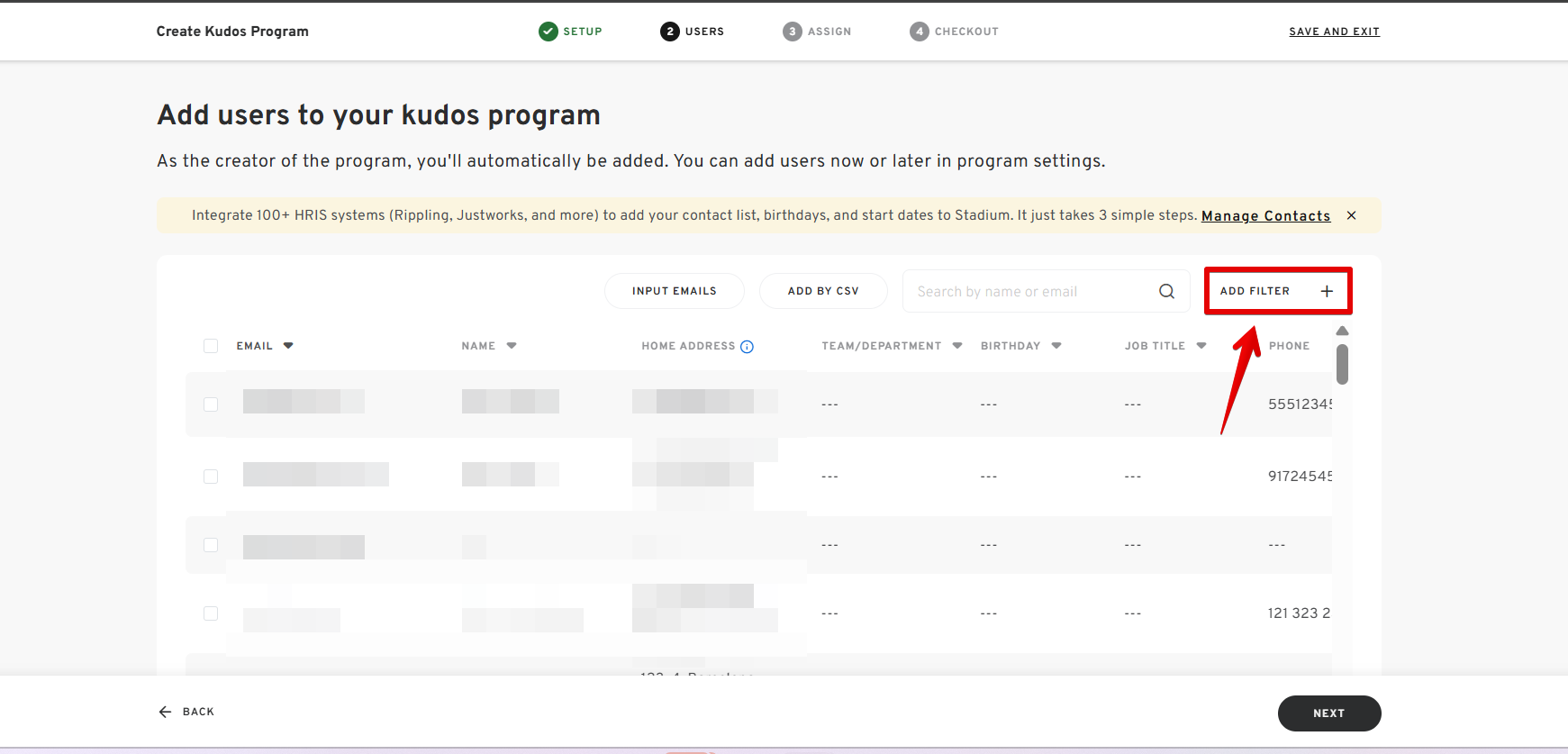Image resolution: width=1568 pixels, height=754 pixels.
Task: Click the plus icon on Add Filter
Action: click(1326, 291)
